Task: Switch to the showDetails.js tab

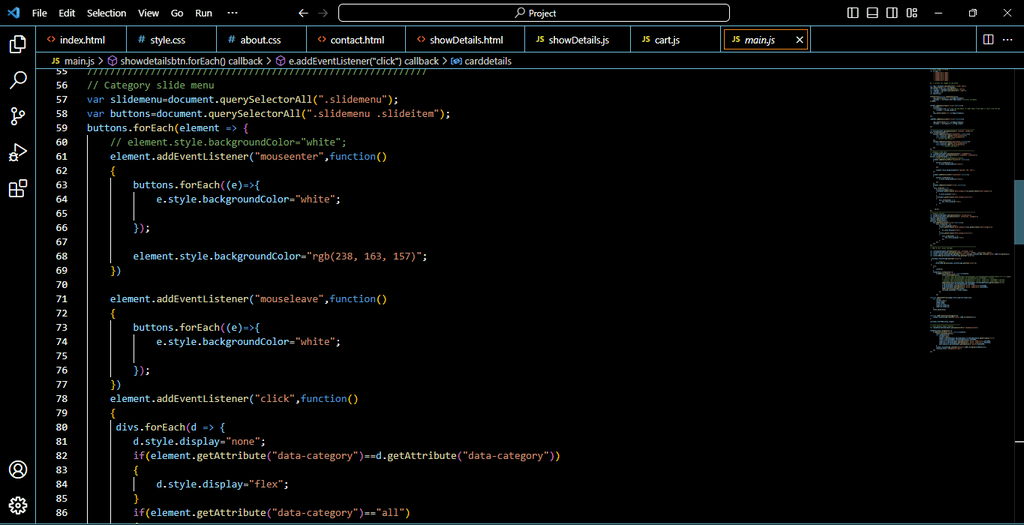Action: [x=578, y=40]
